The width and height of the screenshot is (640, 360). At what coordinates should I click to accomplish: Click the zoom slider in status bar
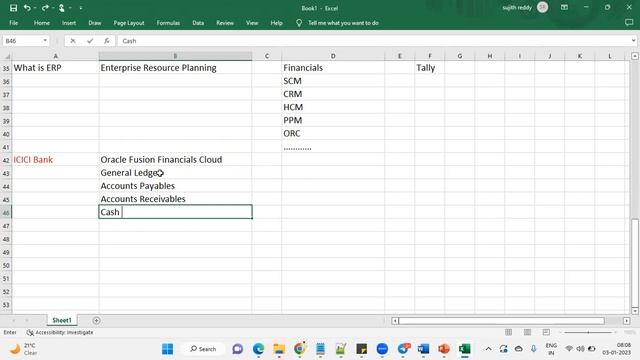(x=588, y=332)
